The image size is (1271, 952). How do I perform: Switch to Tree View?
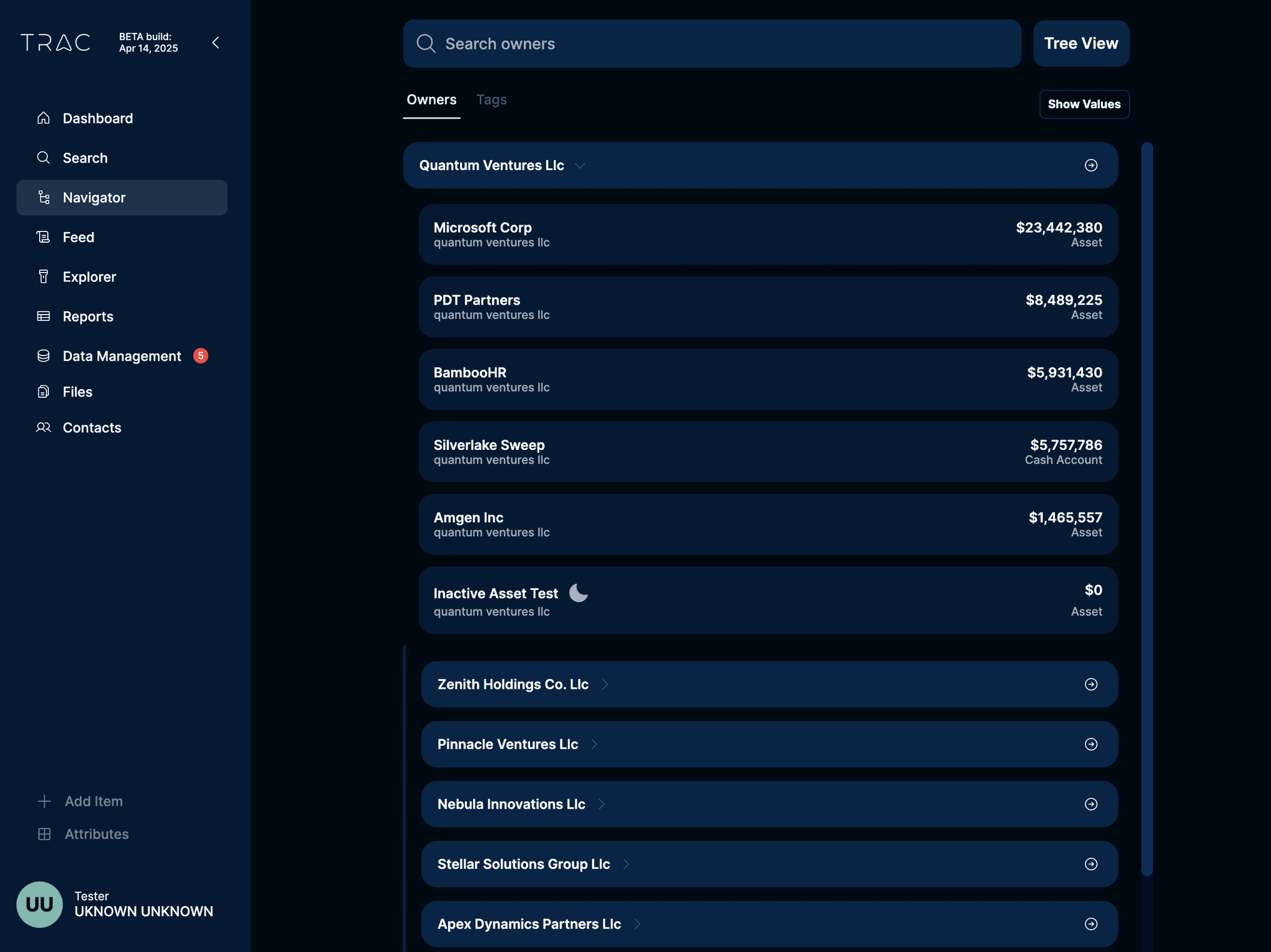[1080, 43]
